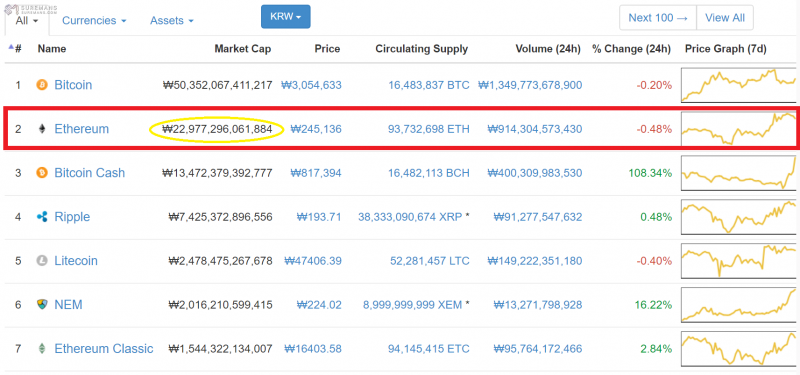Viewport: 800px width, 375px height.
Task: Go to Next 100 results
Action: click(x=658, y=18)
